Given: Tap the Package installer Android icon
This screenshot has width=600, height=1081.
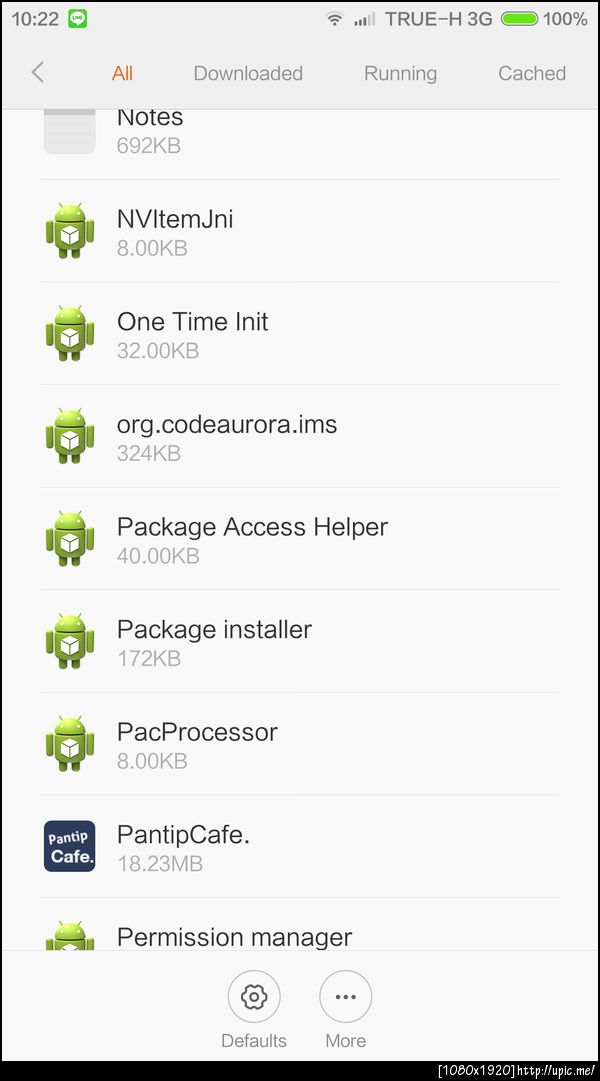Looking at the screenshot, I should [70, 641].
